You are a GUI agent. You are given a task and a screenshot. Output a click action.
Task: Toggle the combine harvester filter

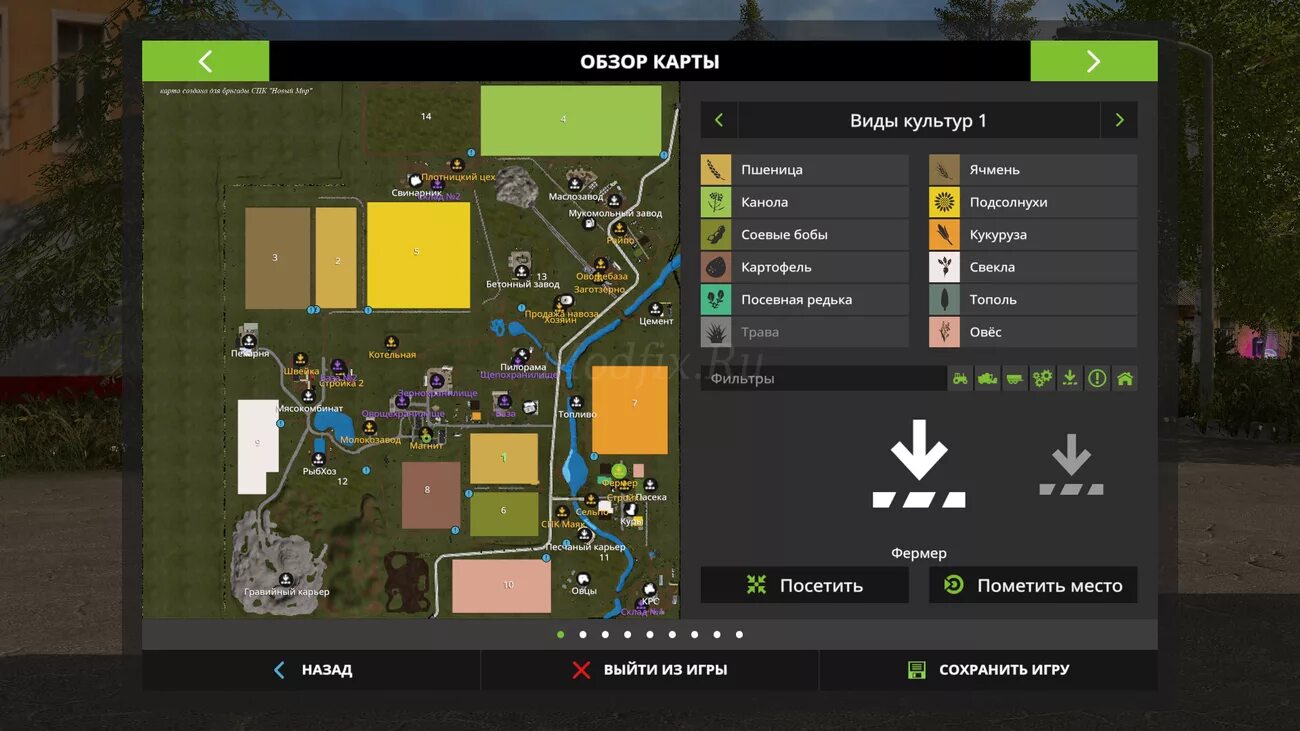987,378
